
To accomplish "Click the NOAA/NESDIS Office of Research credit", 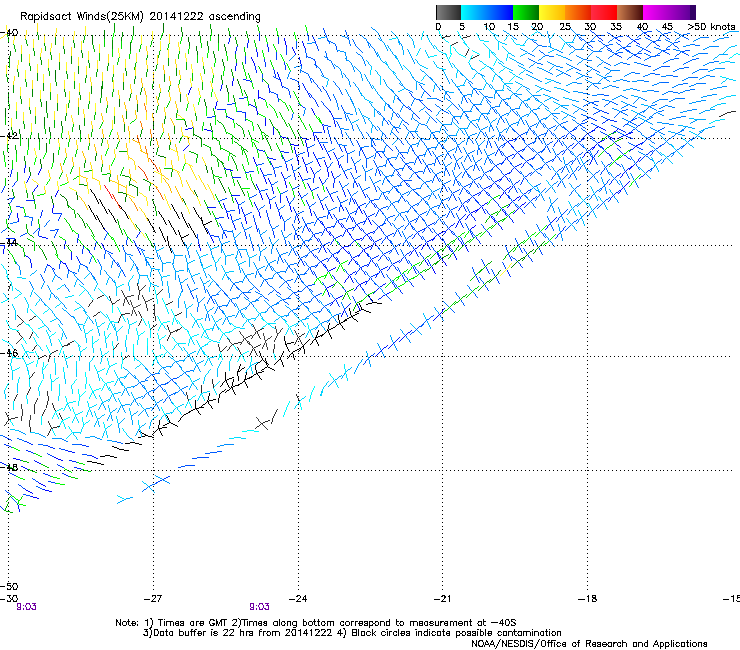I will pyautogui.click(x=589, y=644).
